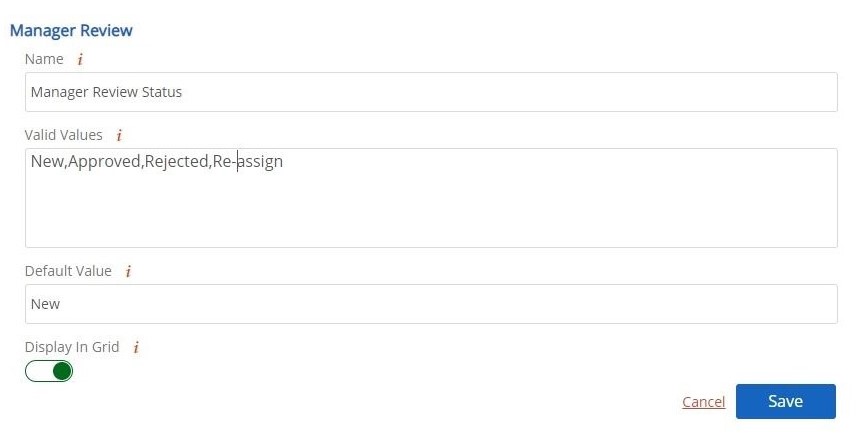Show info tooltip icon for Display In Grid

[x=136, y=347]
